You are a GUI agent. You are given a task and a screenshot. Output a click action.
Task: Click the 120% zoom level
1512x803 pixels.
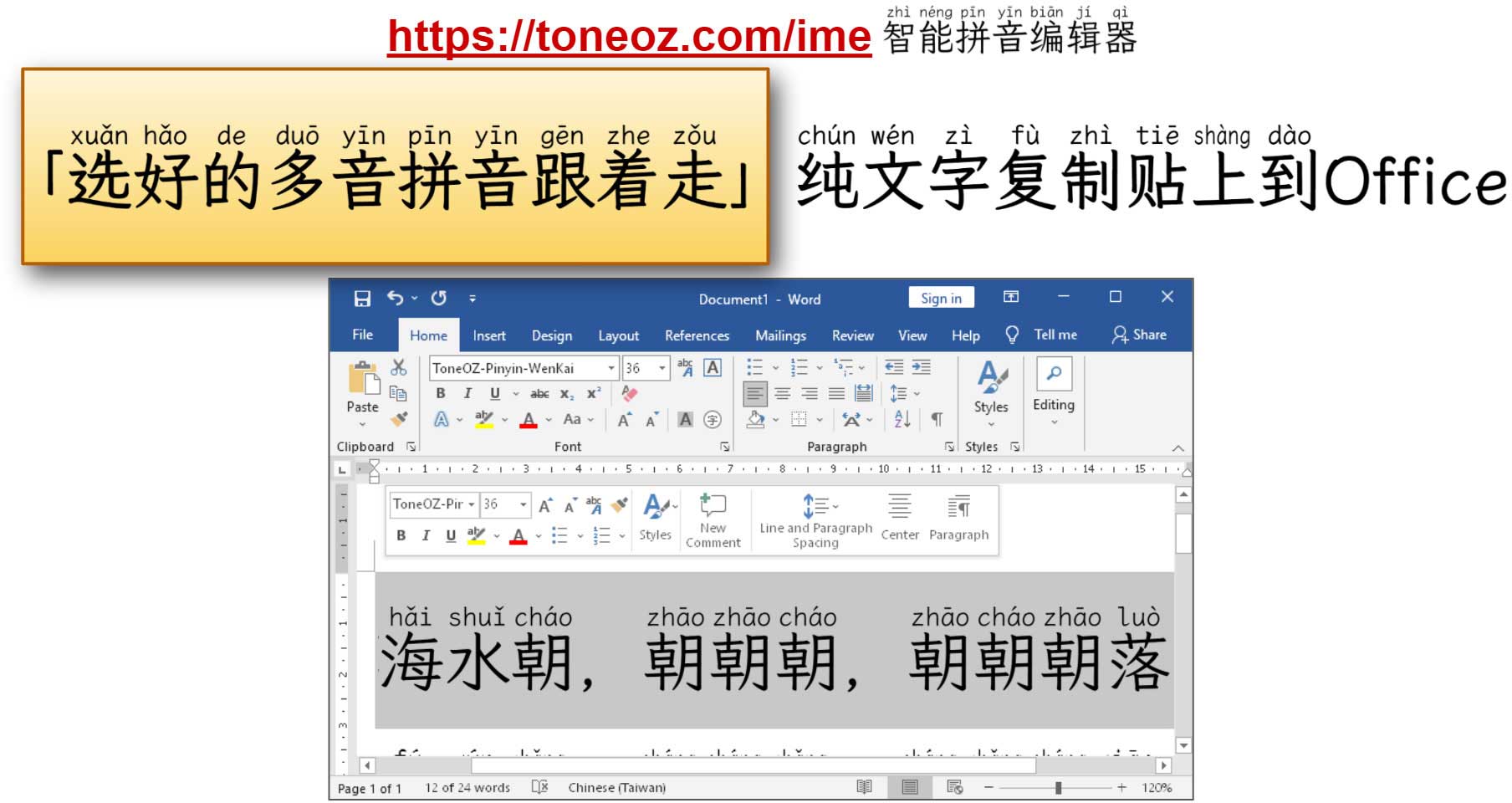tap(1157, 787)
